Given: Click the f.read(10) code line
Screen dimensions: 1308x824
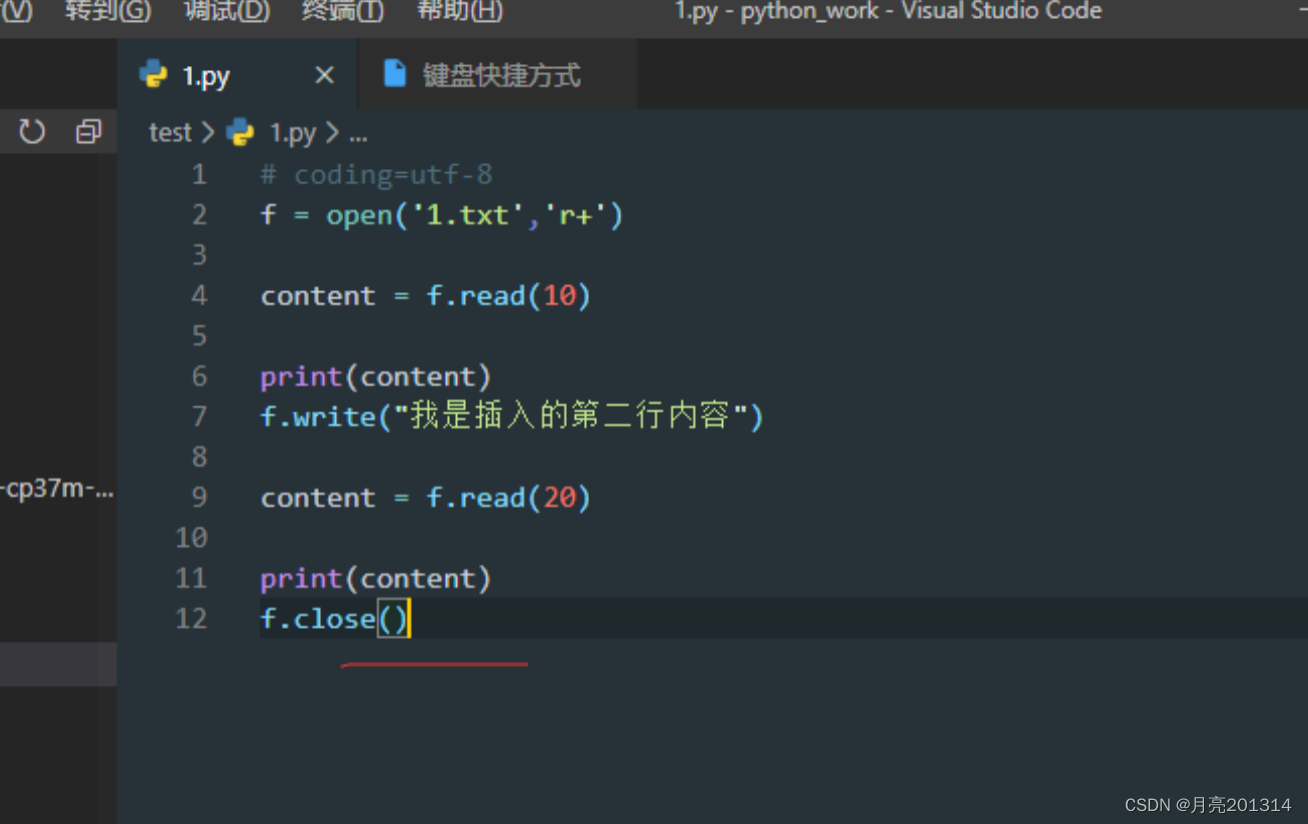Looking at the screenshot, I should (x=426, y=296).
